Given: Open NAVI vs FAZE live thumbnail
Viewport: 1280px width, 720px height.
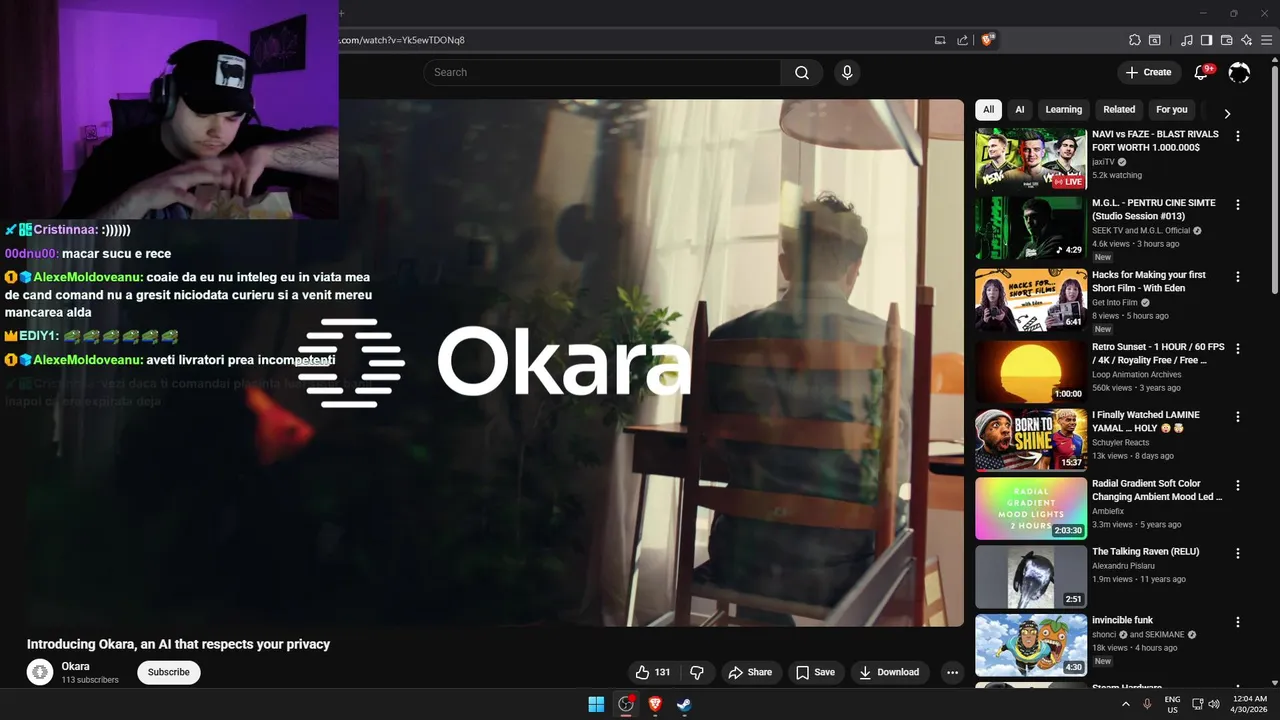Looking at the screenshot, I should pyautogui.click(x=1031, y=159).
